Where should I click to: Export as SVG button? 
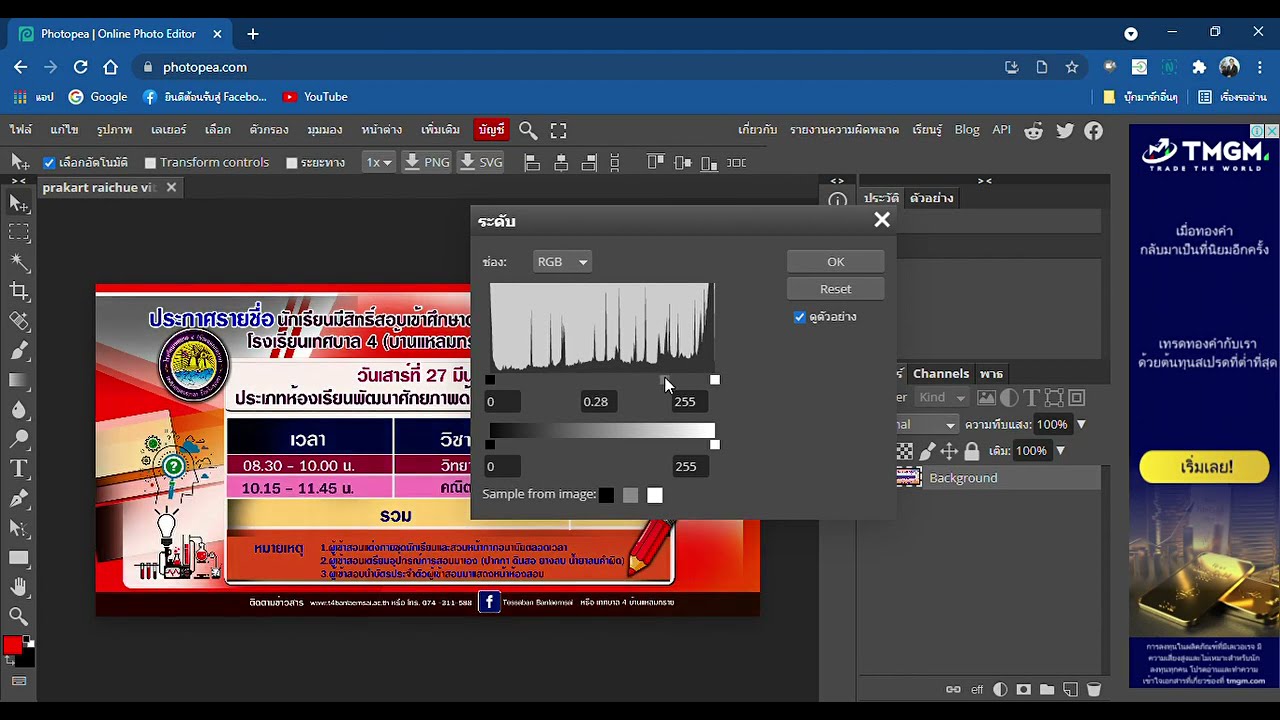click(x=481, y=162)
